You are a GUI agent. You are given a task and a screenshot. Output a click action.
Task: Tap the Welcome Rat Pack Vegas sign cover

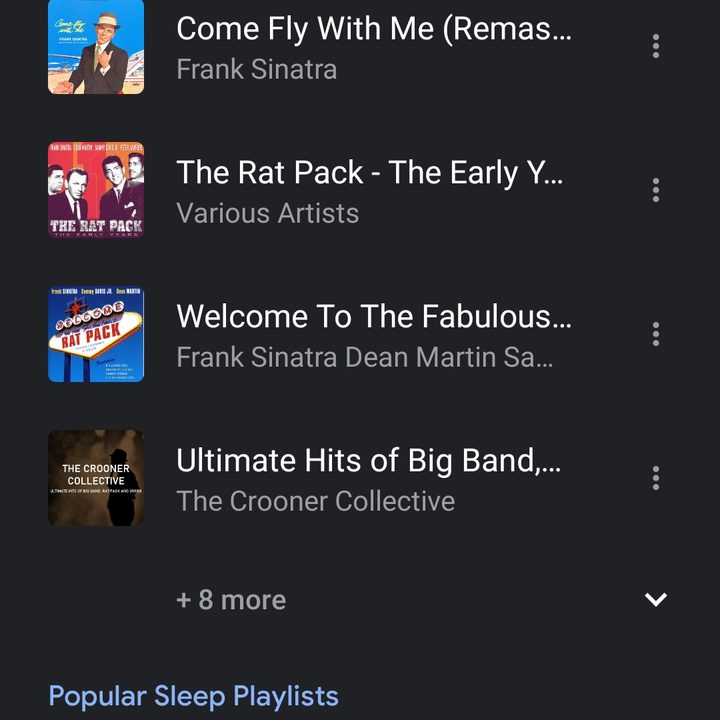[96, 334]
